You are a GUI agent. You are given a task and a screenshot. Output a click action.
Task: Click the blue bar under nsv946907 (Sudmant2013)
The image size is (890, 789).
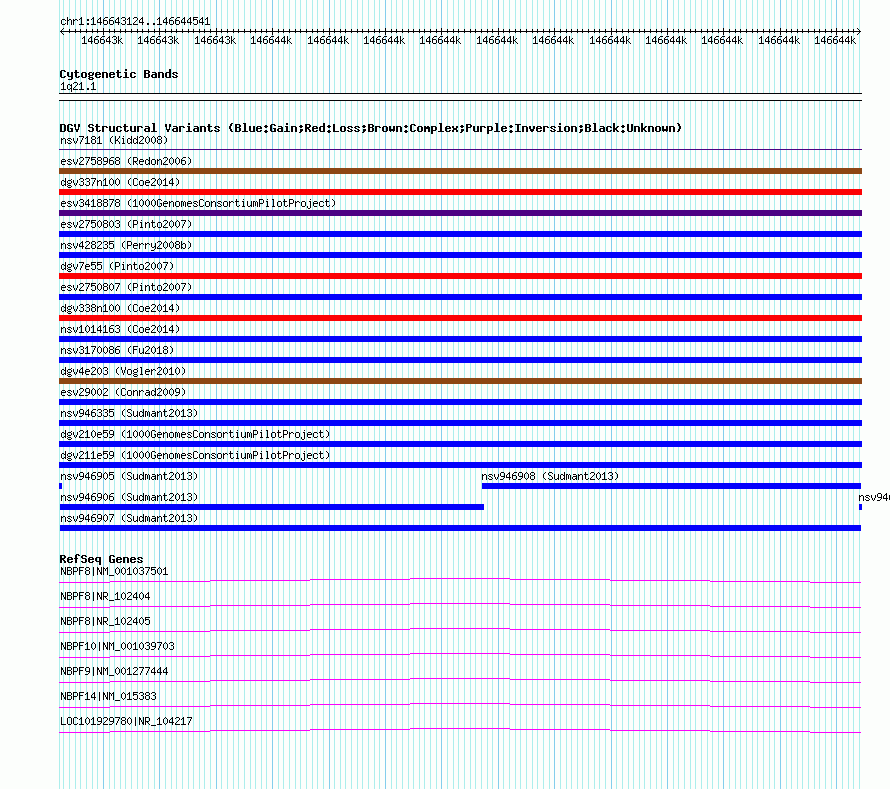click(460, 528)
